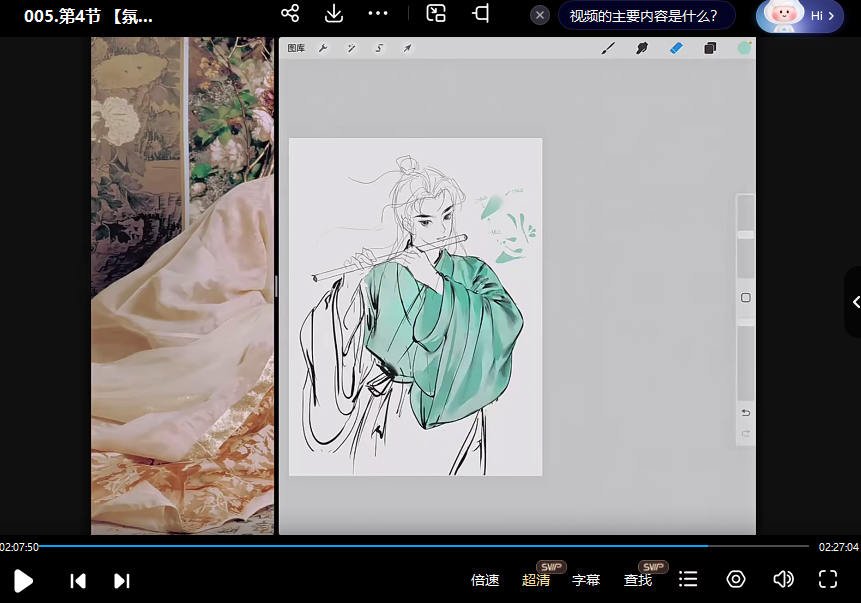Open the Selection tool (S icon)
Image resolution: width=861 pixels, height=603 pixels.
tap(379, 47)
